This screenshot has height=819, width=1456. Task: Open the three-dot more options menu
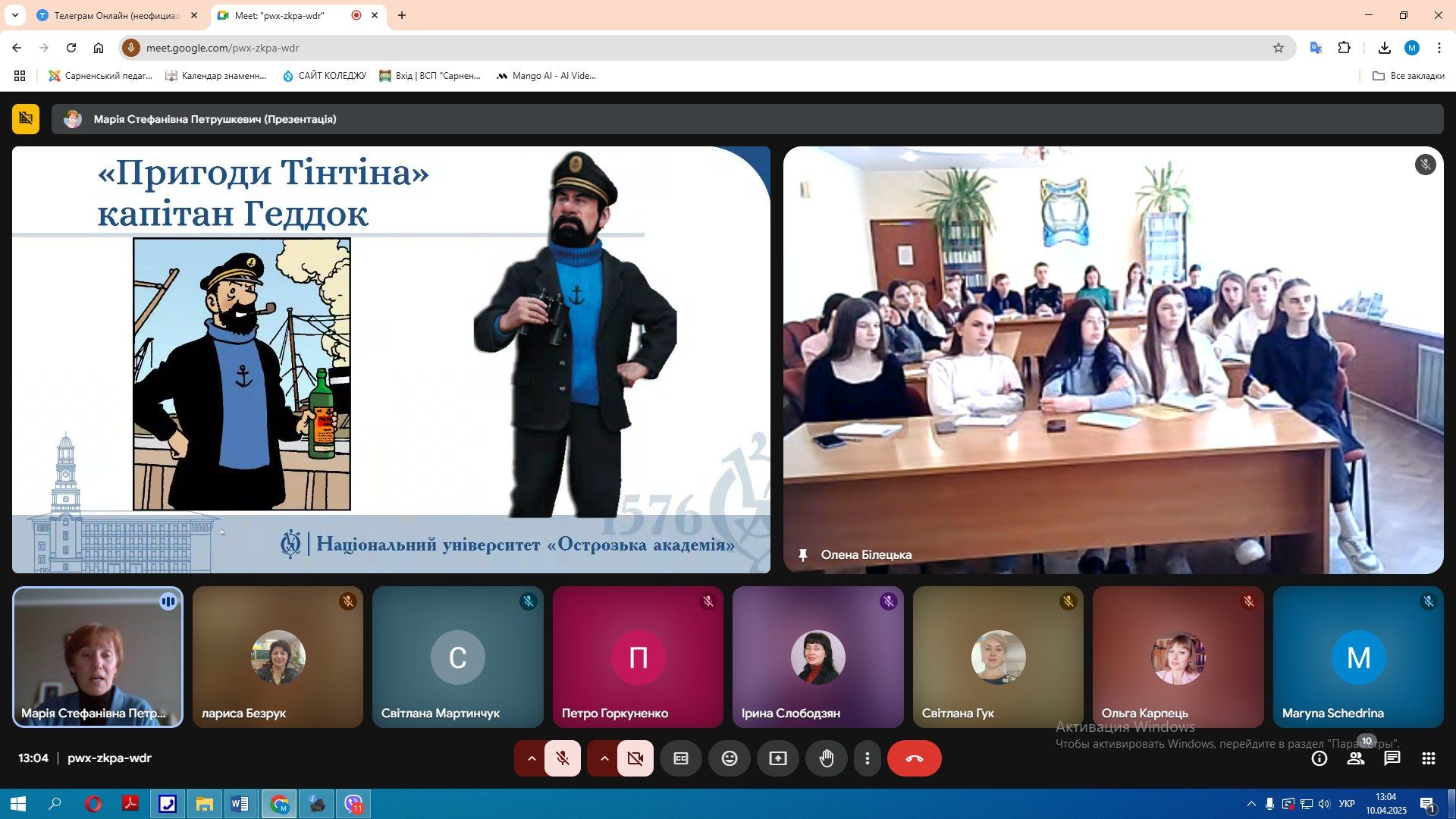(x=868, y=758)
